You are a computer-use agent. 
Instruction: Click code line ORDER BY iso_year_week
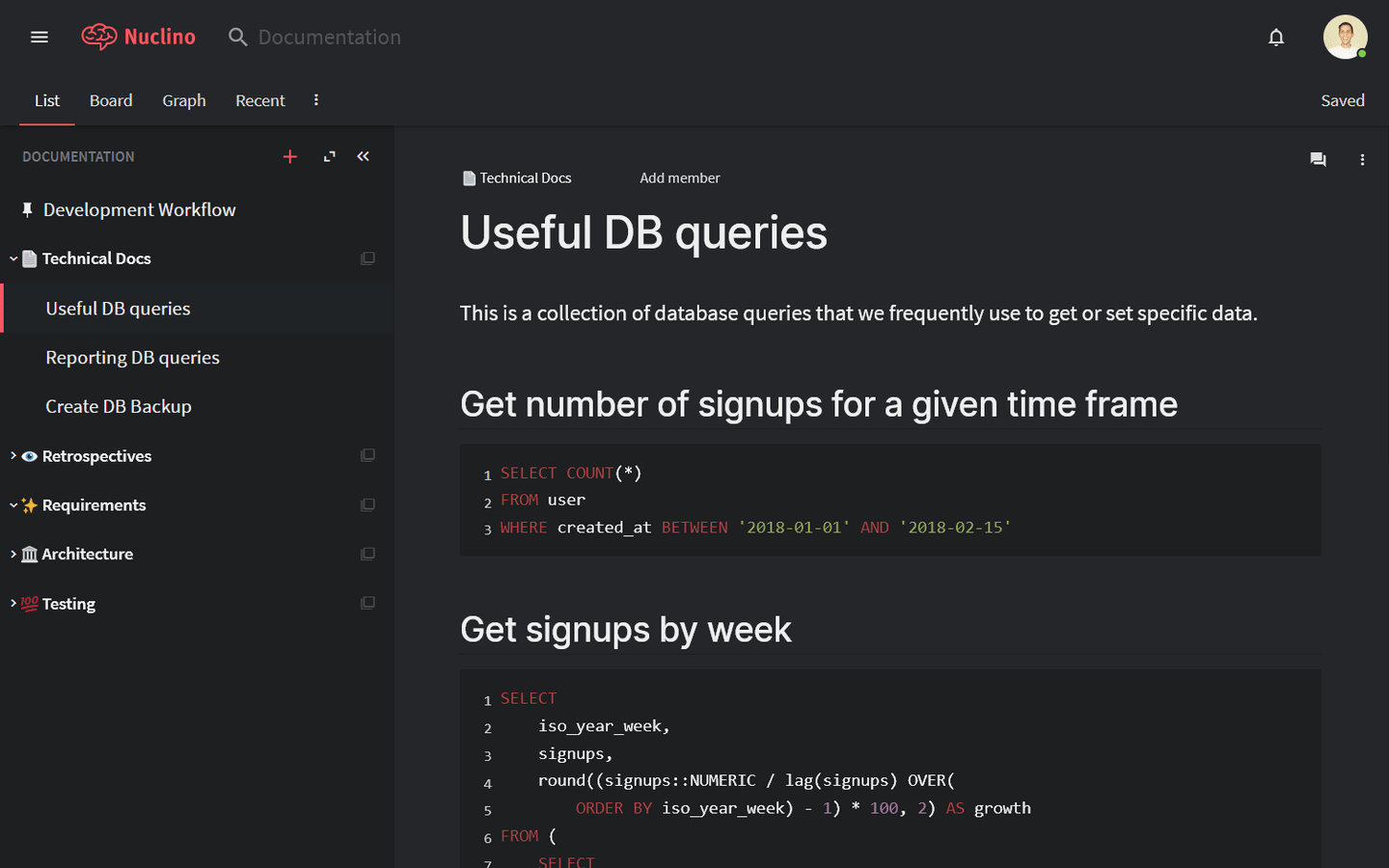coord(803,808)
